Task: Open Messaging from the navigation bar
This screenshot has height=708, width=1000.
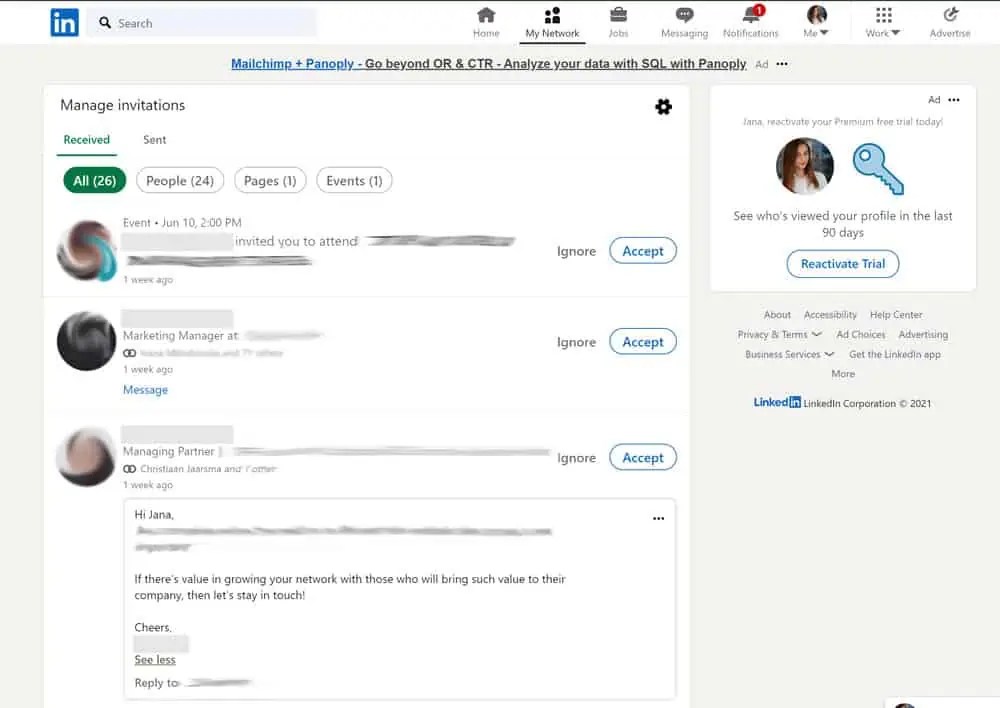Action: 684,22
